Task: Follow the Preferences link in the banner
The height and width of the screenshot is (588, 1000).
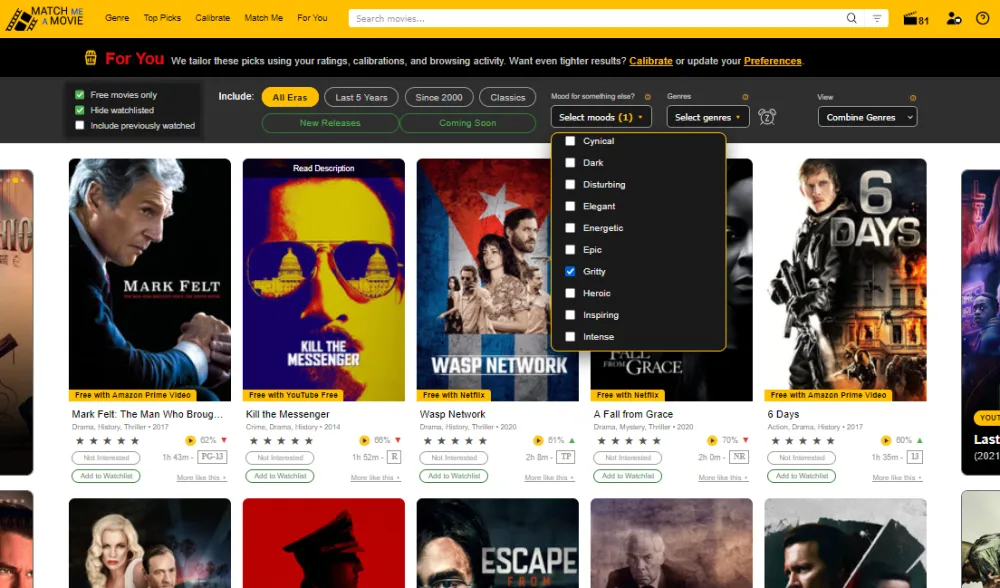Action: [772, 61]
